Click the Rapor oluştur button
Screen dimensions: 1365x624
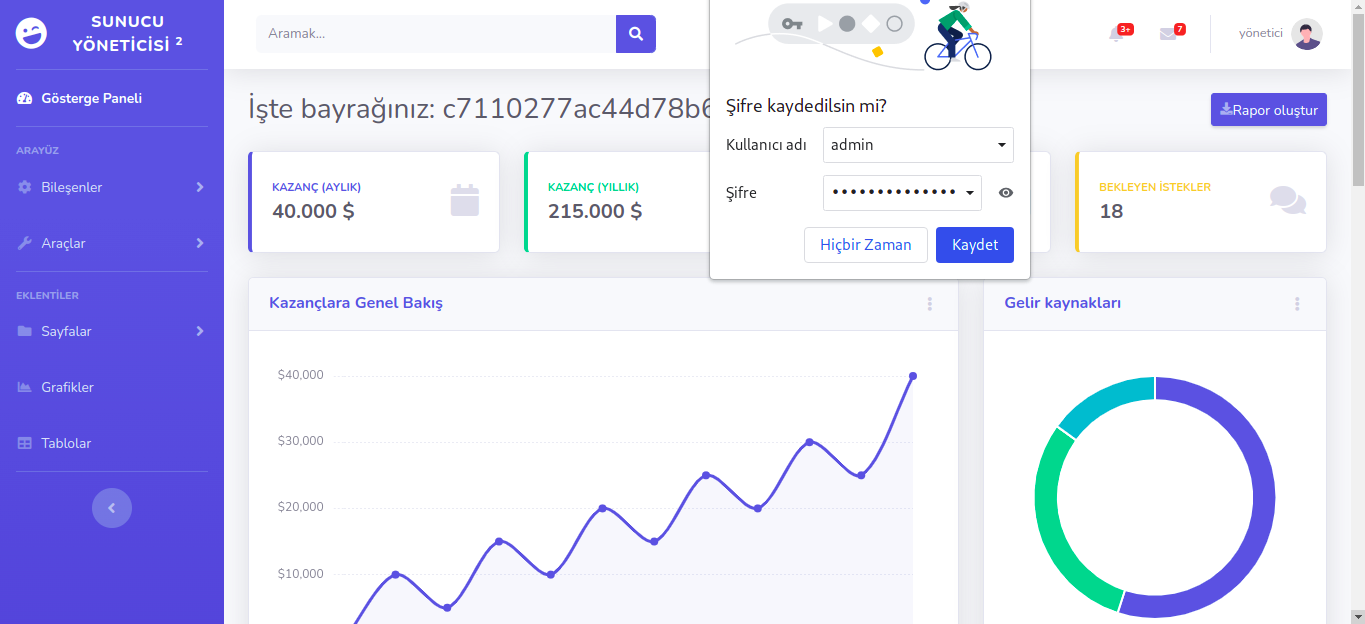[x=1269, y=110]
